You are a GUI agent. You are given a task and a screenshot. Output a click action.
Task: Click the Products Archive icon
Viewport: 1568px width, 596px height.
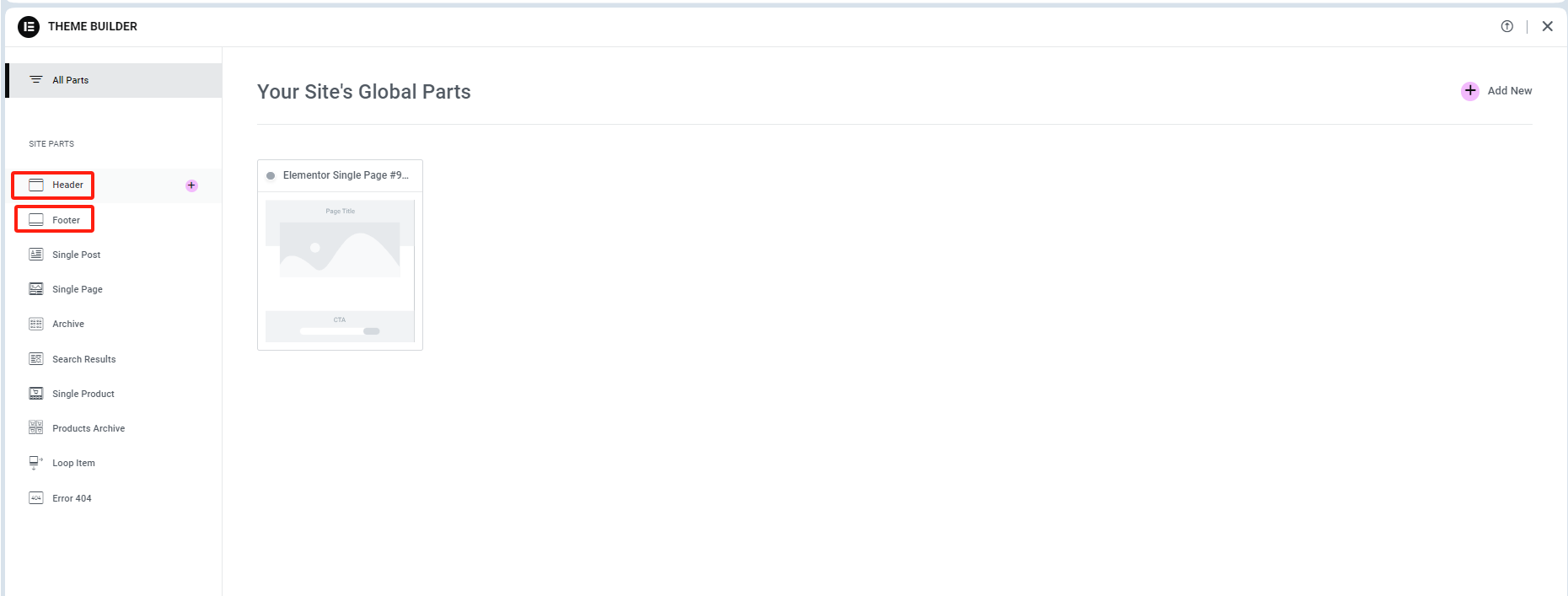tap(36, 428)
